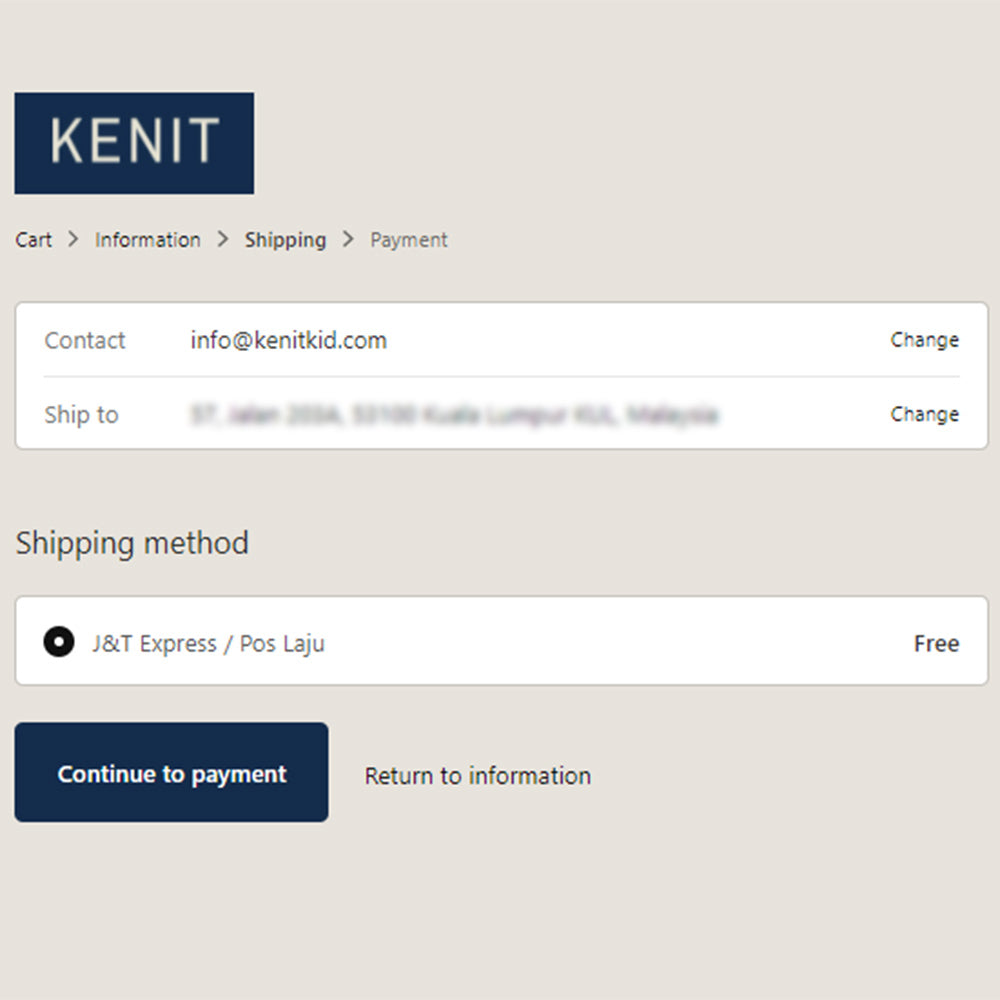
Task: Click the Ship to row label
Action: (x=81, y=414)
